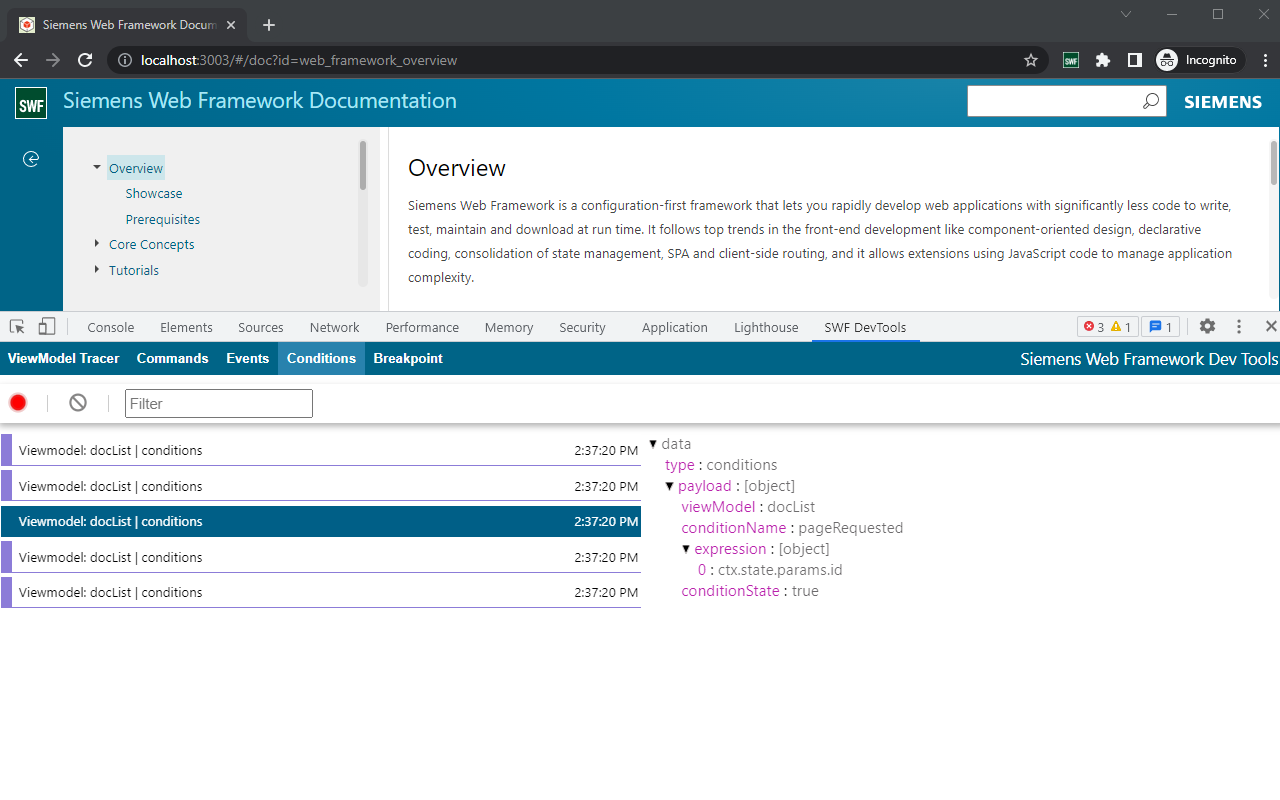The height and width of the screenshot is (800, 1280).
Task: Bookmark page with the star icon
Action: 1031,60
